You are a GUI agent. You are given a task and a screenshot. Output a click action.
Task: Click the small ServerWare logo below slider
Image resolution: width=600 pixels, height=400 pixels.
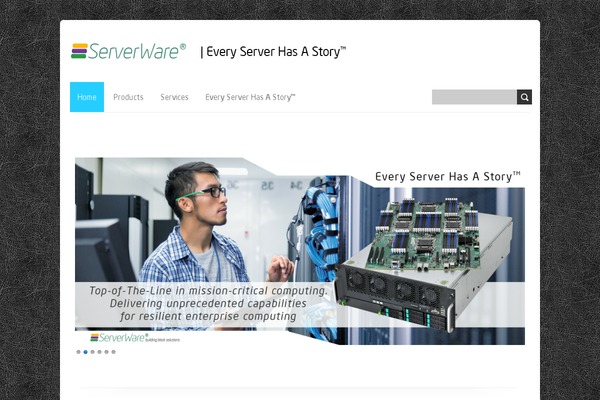(135, 337)
